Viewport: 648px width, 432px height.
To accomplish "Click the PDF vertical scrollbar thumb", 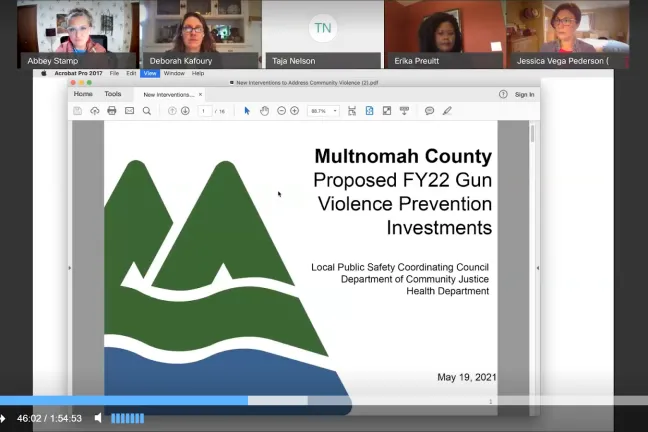I will click(x=532, y=134).
